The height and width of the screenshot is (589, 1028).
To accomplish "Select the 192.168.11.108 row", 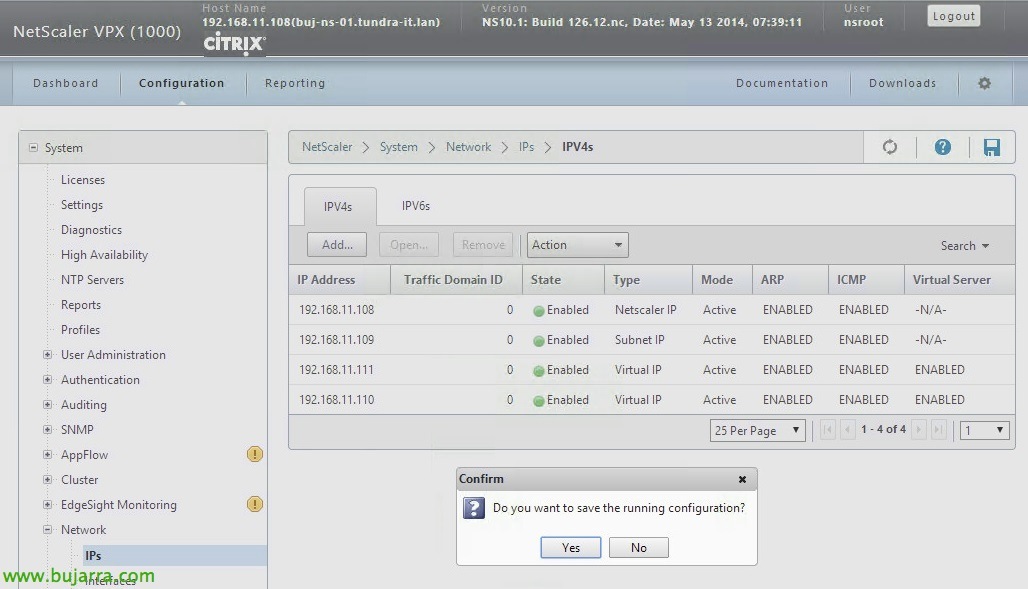I will 652,310.
